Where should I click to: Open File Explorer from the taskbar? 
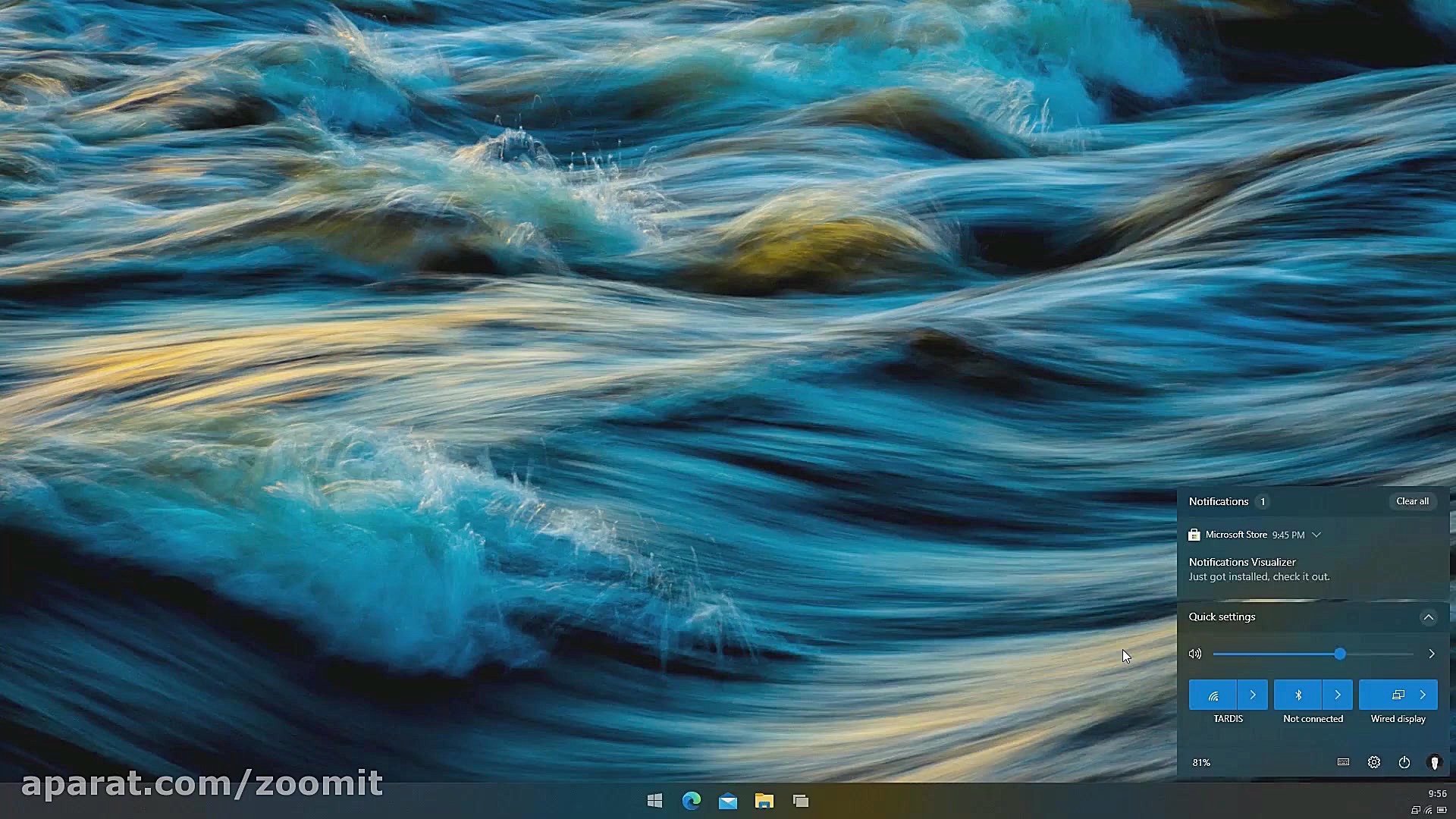pyautogui.click(x=764, y=801)
